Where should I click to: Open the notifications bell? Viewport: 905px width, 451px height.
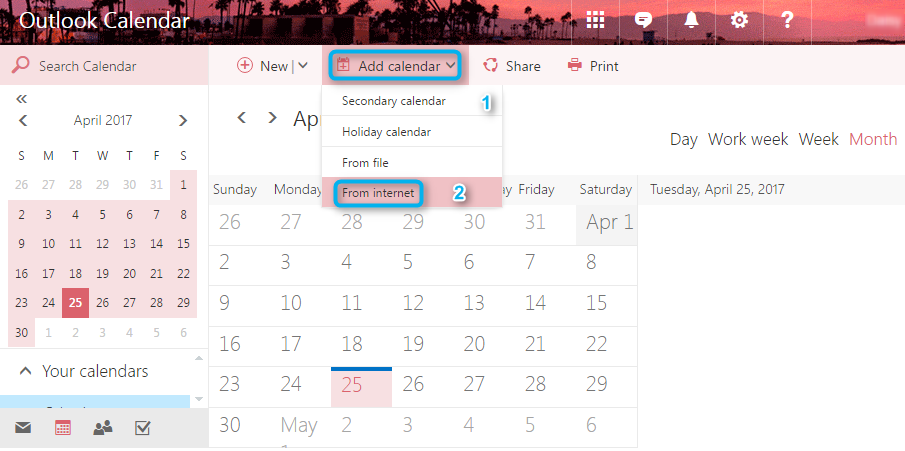click(691, 20)
